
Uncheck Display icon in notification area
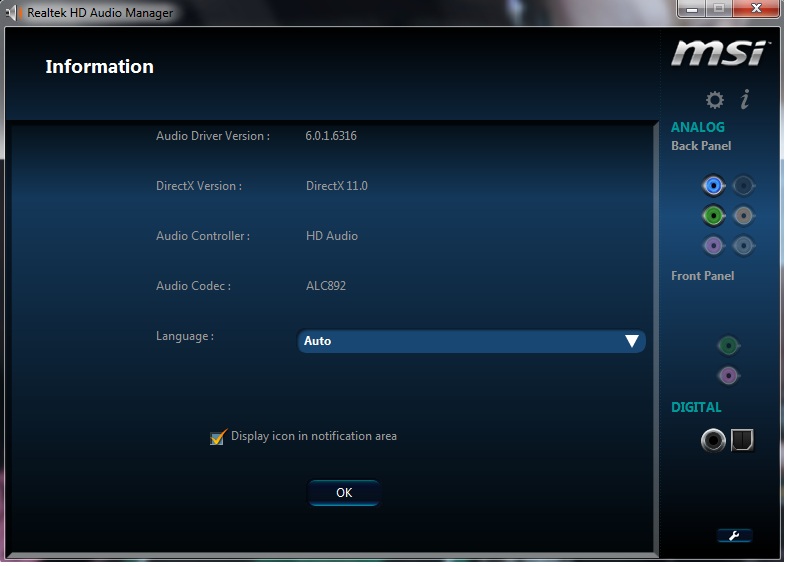pos(217,437)
